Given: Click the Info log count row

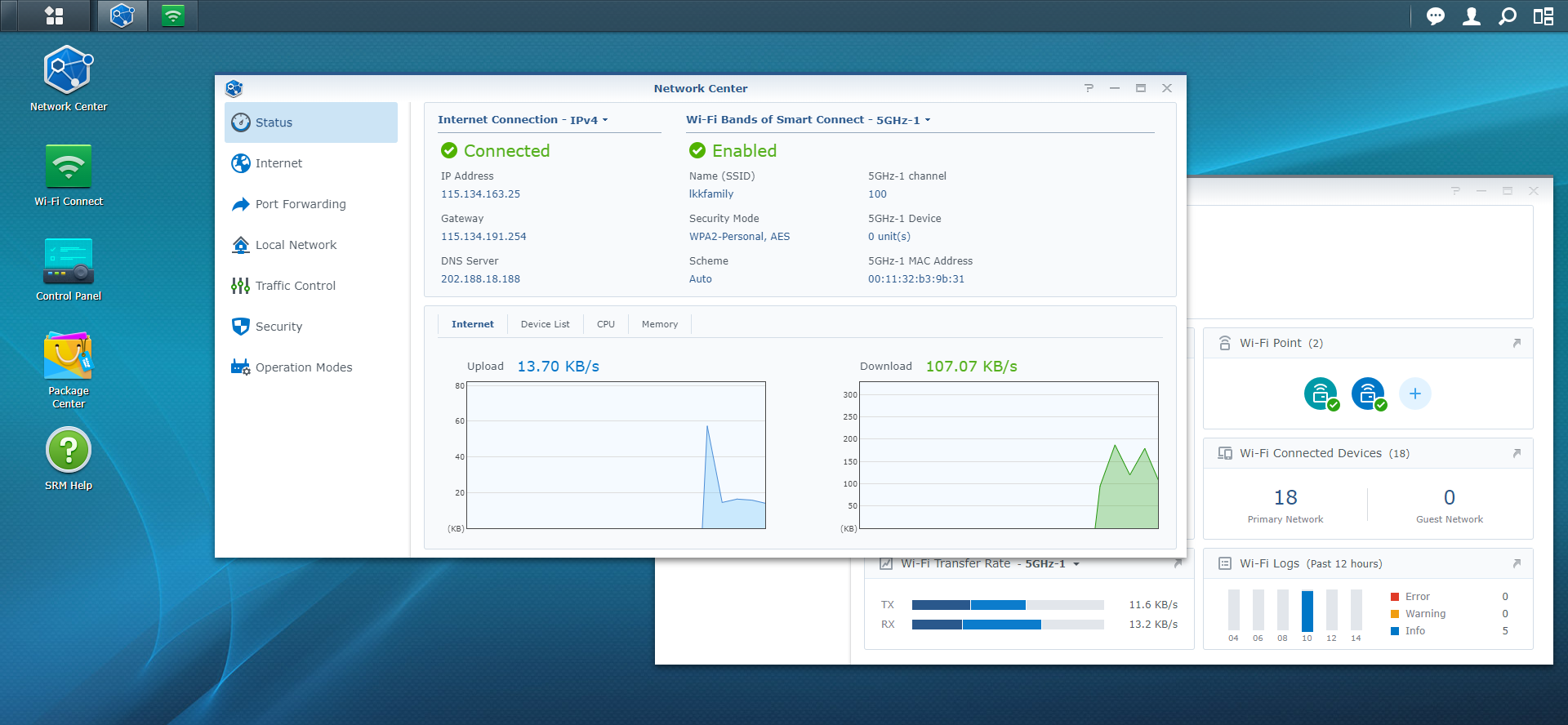Looking at the screenshot, I should tap(1450, 631).
